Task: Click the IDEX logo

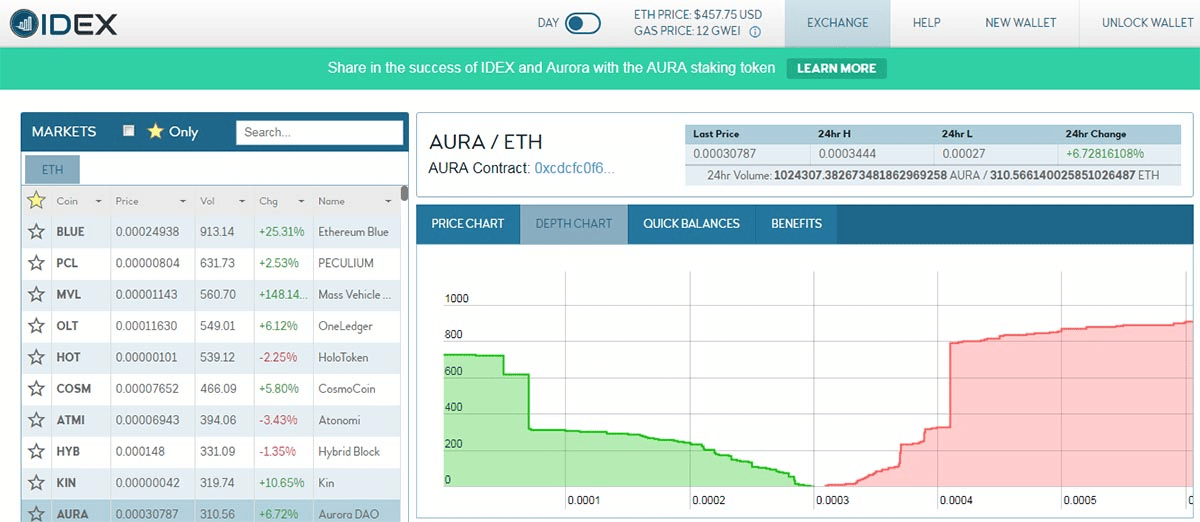Action: pyautogui.click(x=62, y=22)
